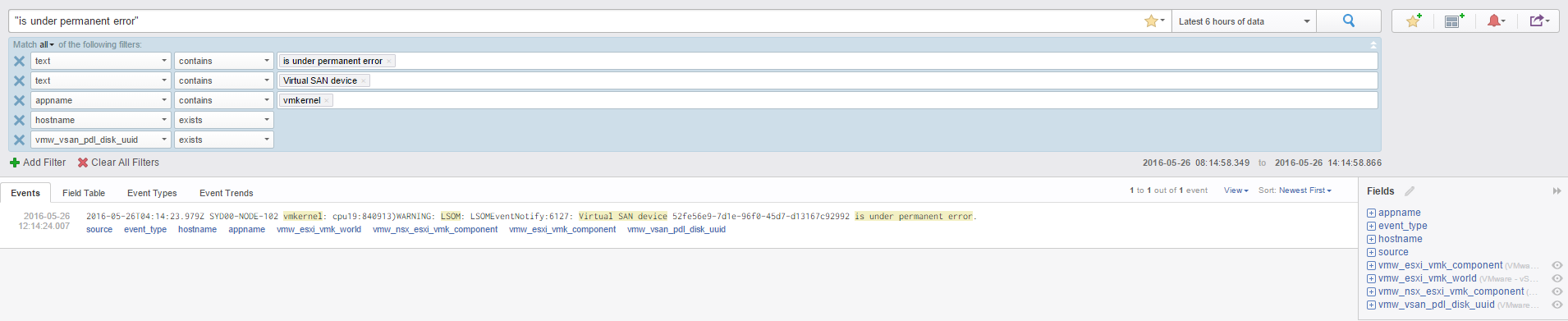Click the 'event_type' field link under the event
The width and height of the screenshot is (1568, 321).
pyautogui.click(x=145, y=230)
